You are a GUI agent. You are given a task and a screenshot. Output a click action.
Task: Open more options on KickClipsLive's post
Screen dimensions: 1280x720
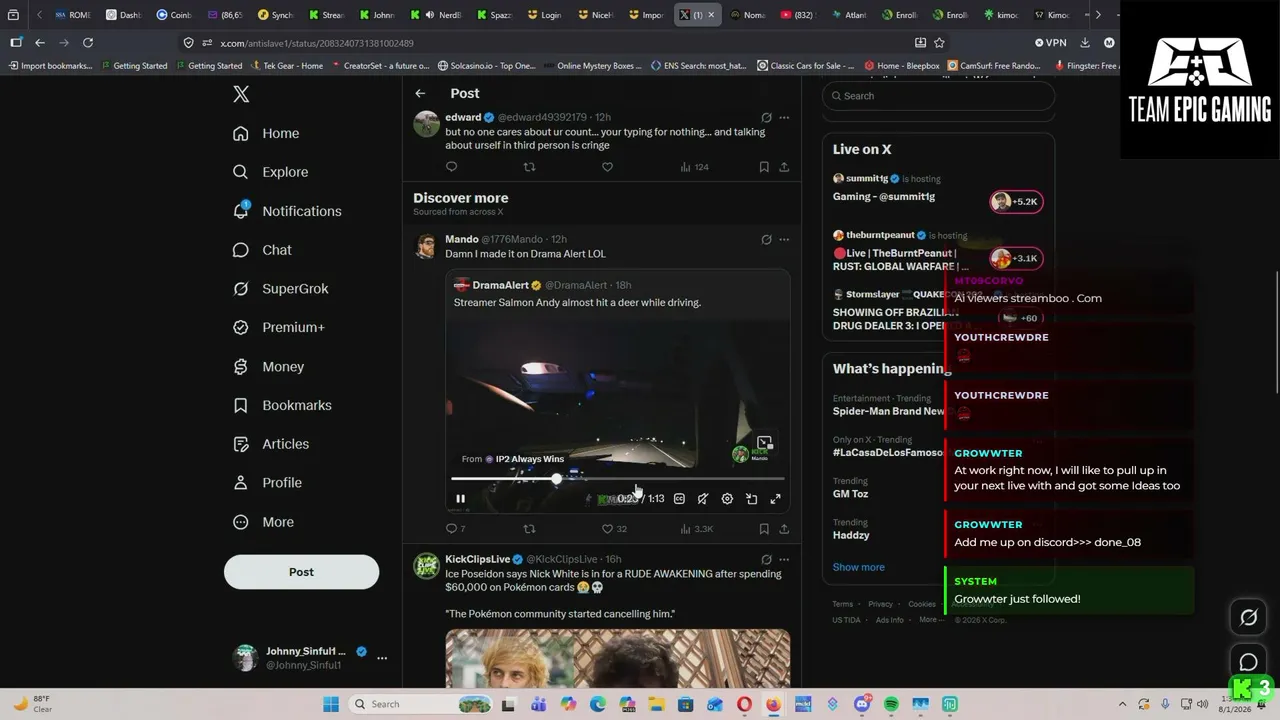[x=784, y=559]
